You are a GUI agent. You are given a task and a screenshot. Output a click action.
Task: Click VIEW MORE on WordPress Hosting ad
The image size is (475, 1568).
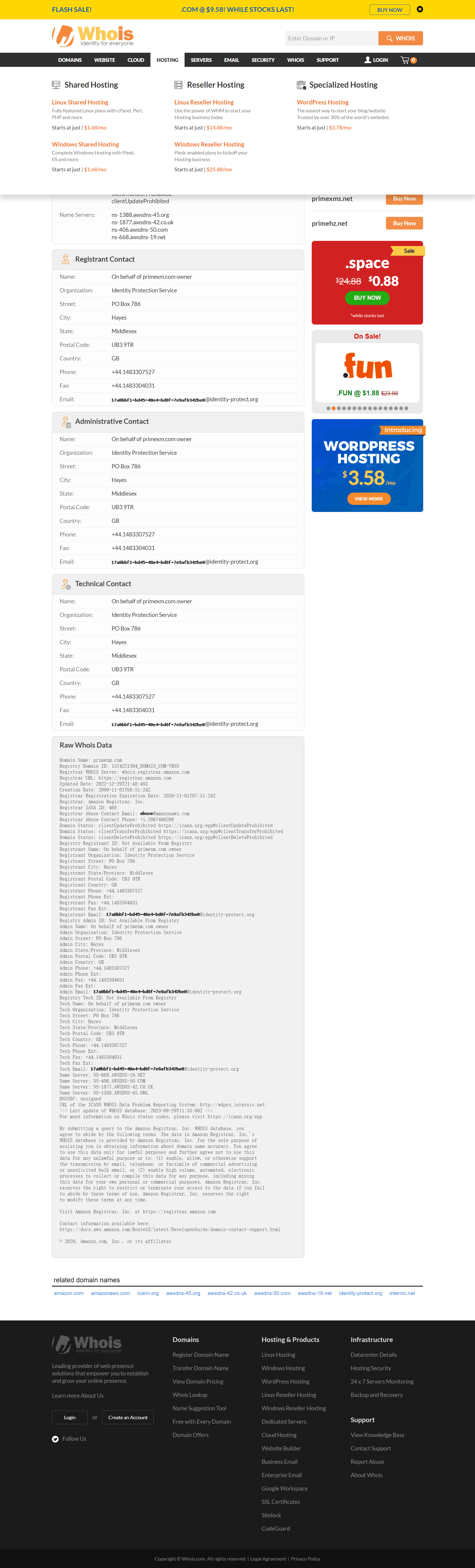369,499
